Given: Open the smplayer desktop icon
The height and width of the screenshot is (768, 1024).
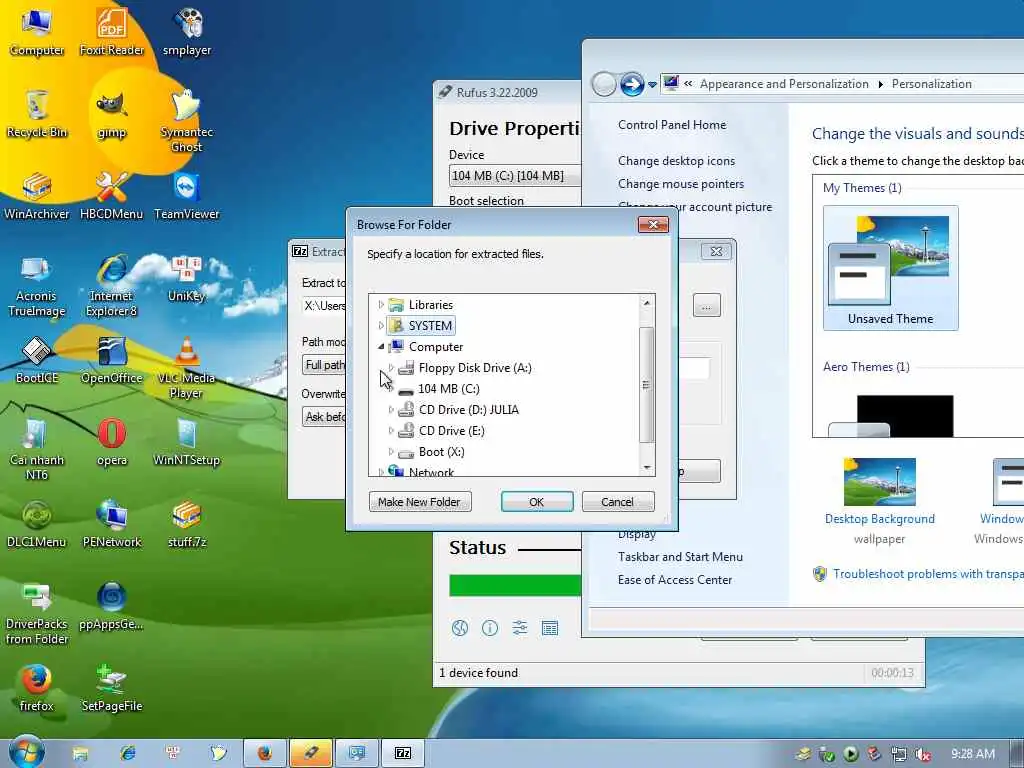Looking at the screenshot, I should 187,31.
